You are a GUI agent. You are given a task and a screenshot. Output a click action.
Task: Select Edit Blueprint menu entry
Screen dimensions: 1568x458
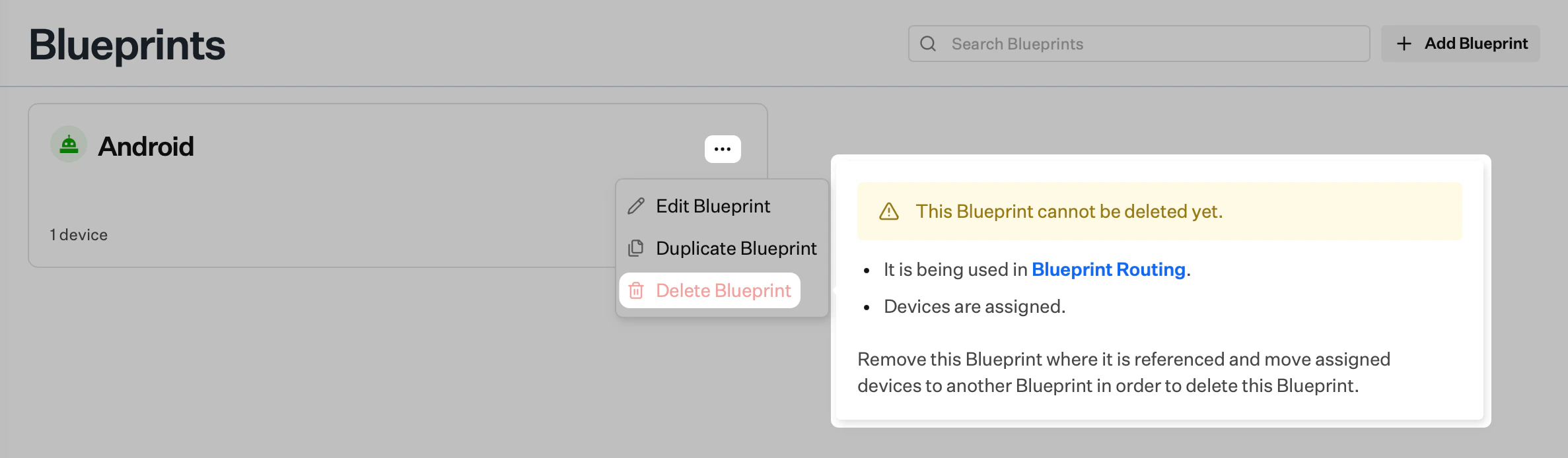(722, 206)
